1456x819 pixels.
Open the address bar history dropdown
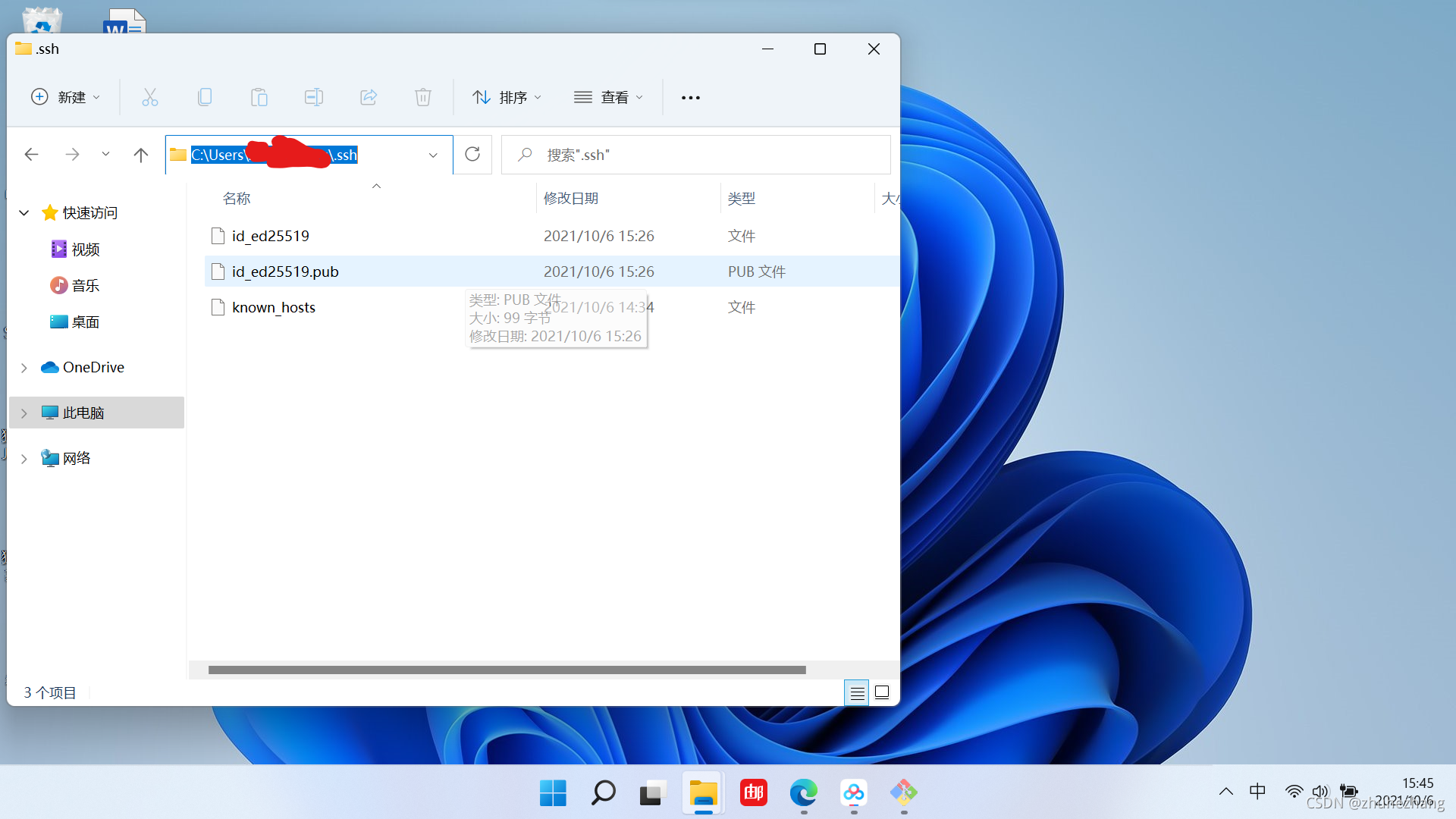[x=433, y=154]
